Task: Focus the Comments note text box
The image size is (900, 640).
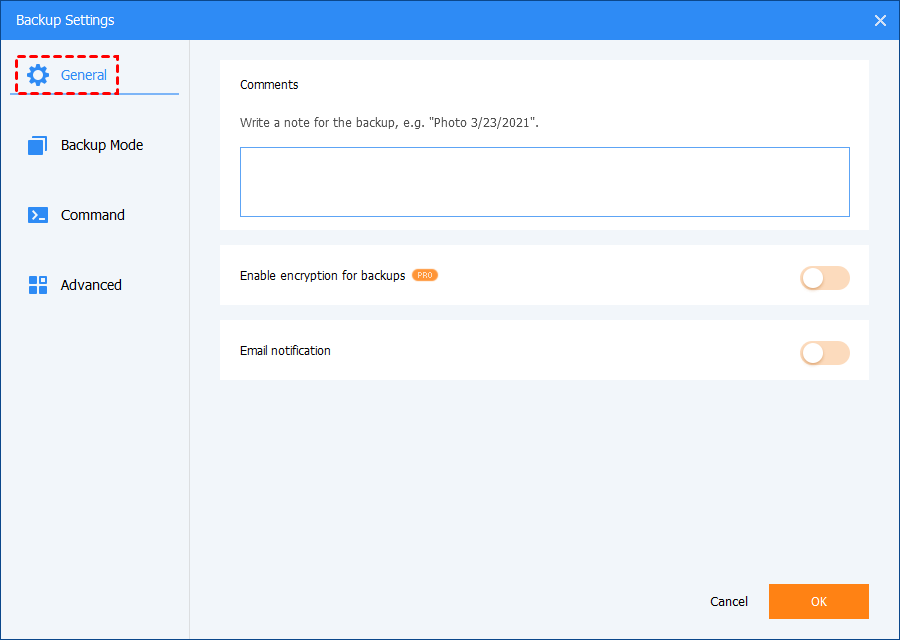Action: click(544, 182)
